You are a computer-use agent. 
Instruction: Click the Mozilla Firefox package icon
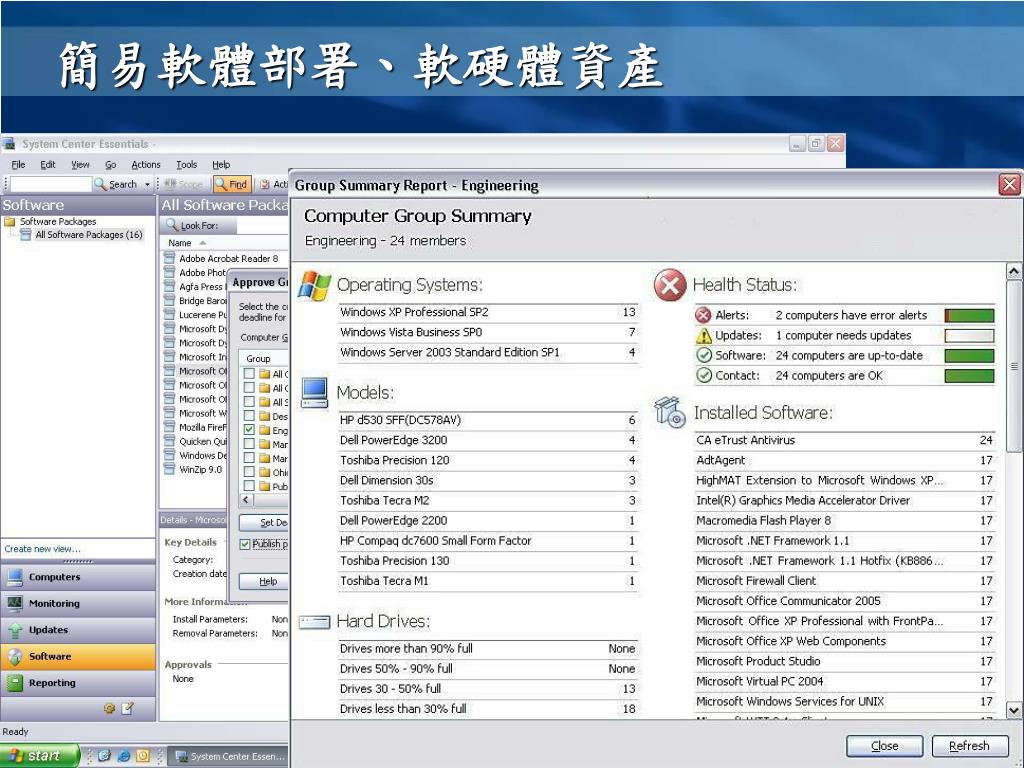[169, 427]
